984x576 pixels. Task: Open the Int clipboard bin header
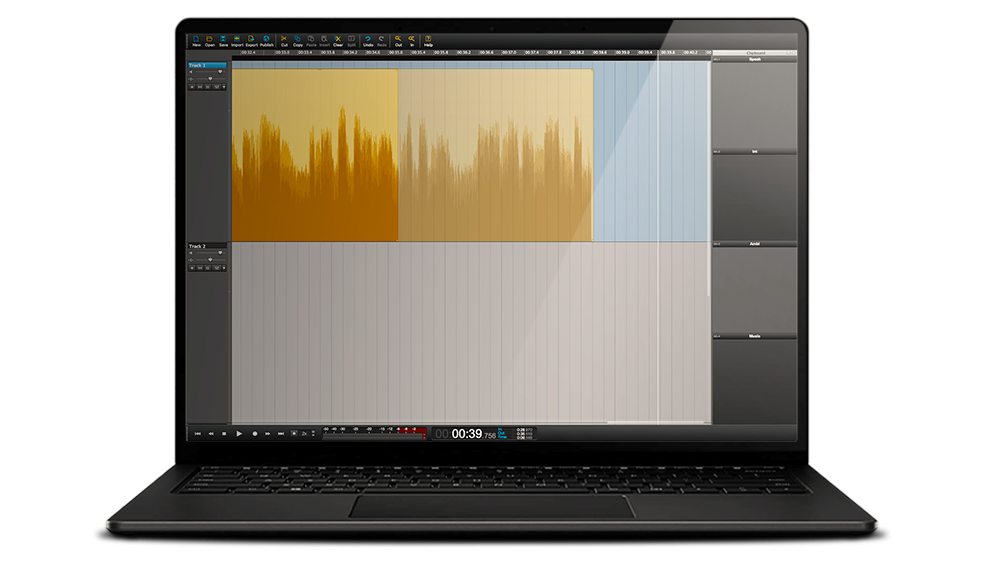coord(754,151)
